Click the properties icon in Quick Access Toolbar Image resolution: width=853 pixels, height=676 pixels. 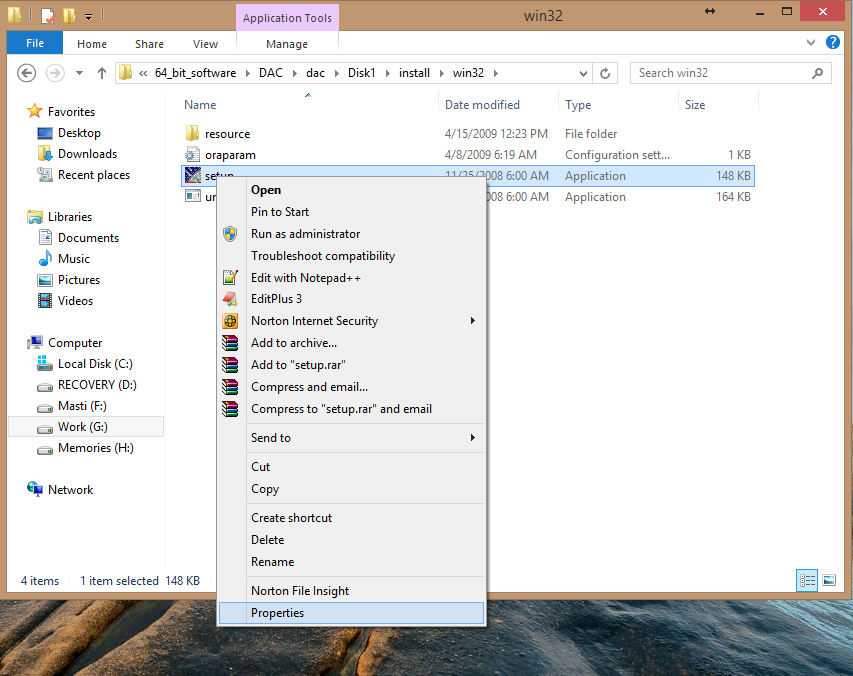click(48, 15)
